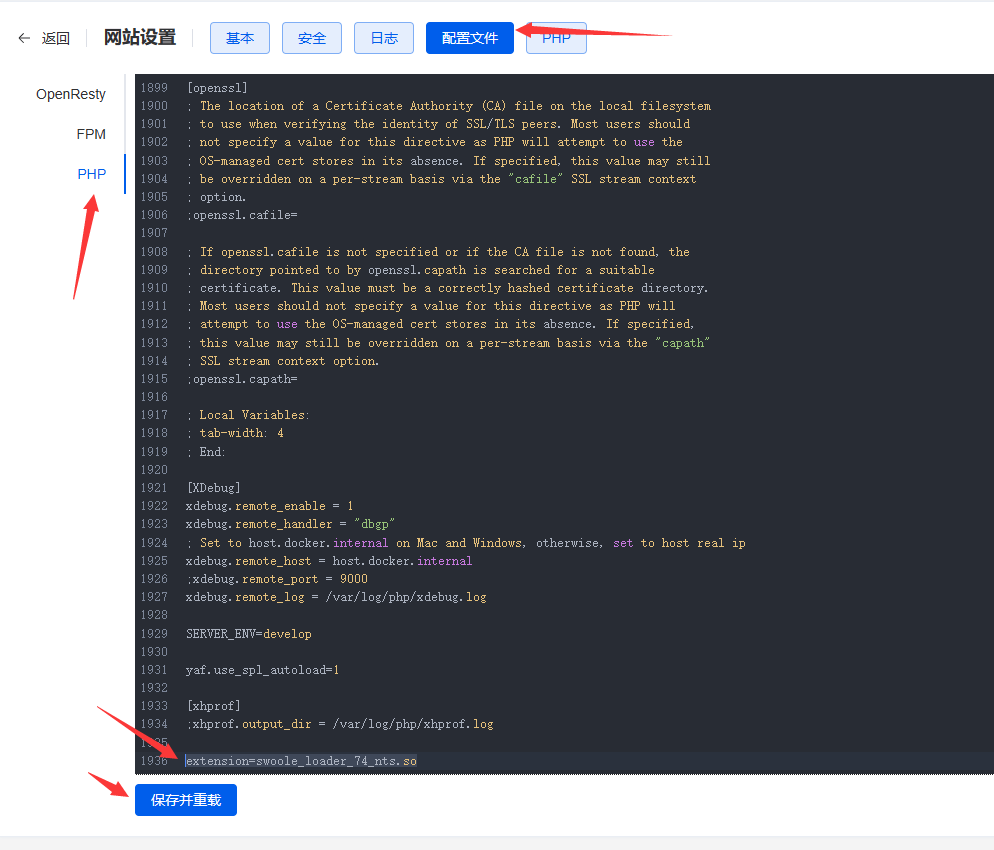Click line number 1921 in gutter
The image size is (994, 850).
click(154, 488)
